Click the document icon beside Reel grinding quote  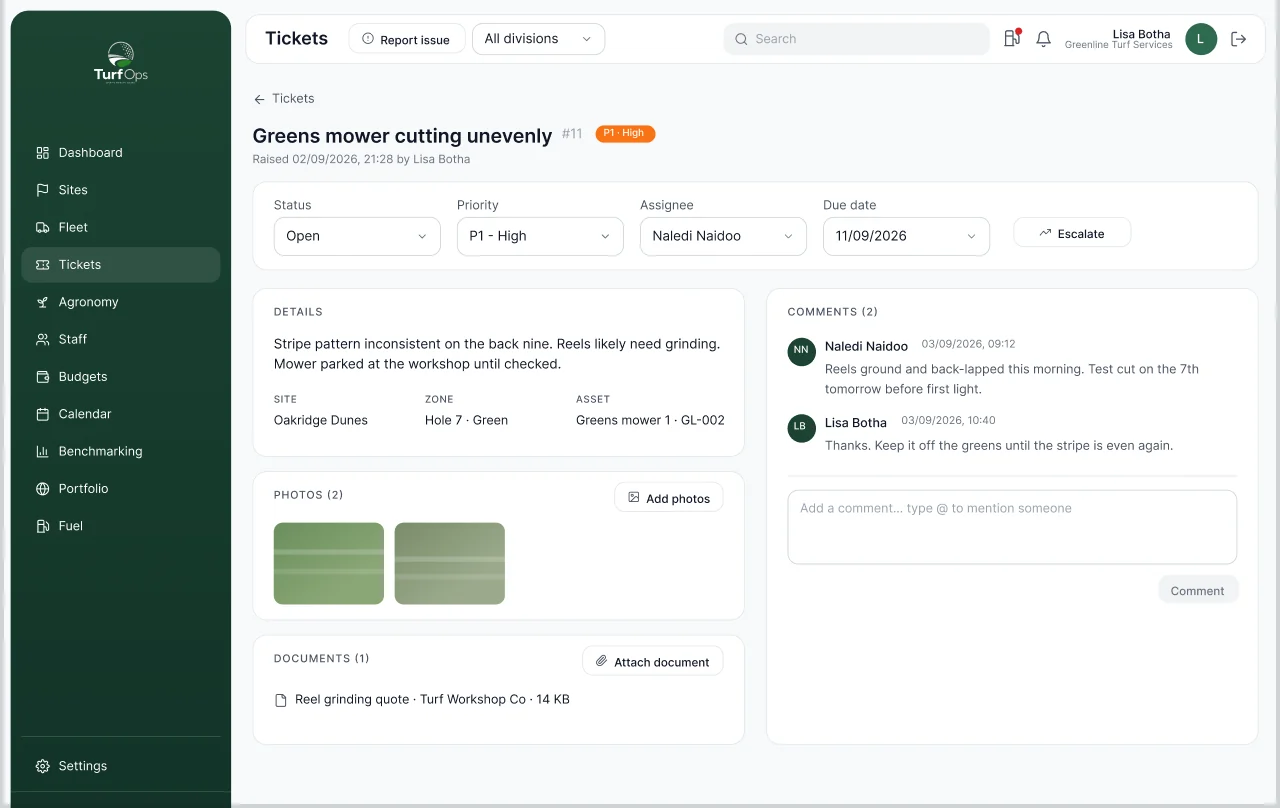tap(281, 700)
